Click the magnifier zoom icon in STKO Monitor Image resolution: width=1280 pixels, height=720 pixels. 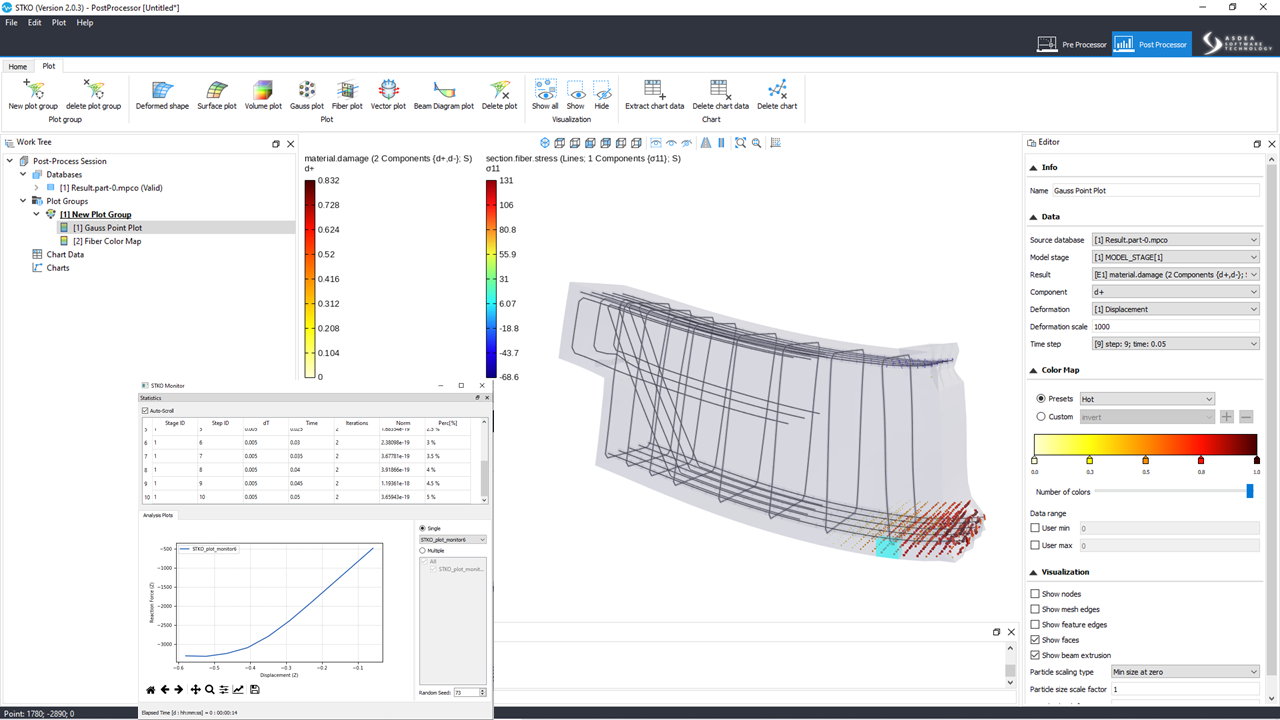click(210, 689)
